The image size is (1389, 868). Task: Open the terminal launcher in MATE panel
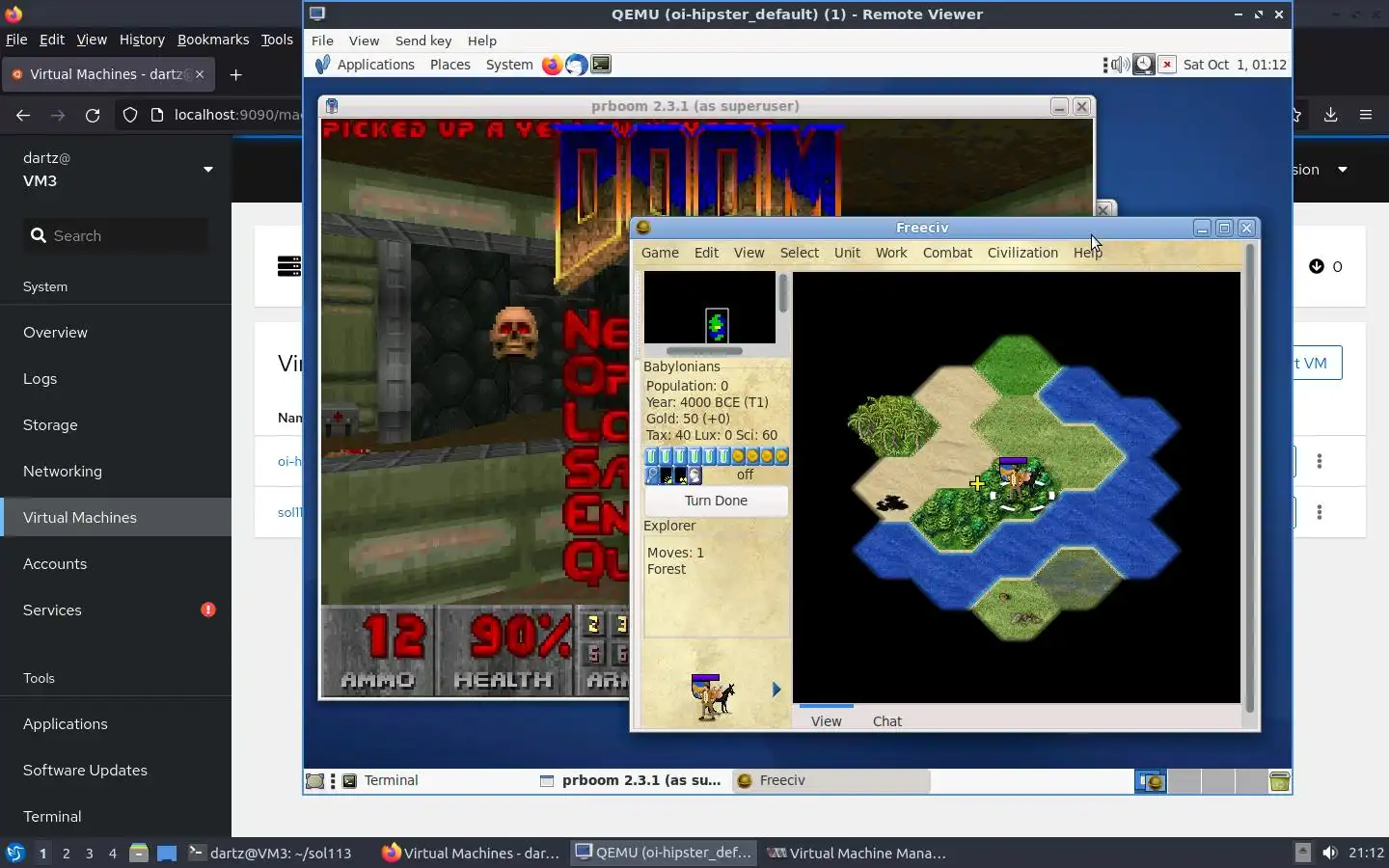pos(601,65)
